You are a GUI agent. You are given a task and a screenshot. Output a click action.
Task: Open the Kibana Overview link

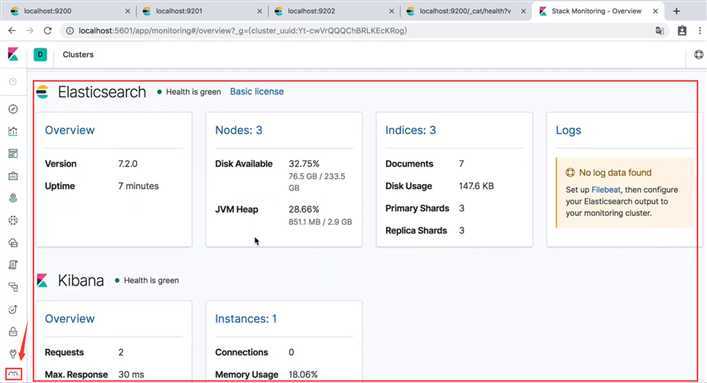(x=69, y=318)
